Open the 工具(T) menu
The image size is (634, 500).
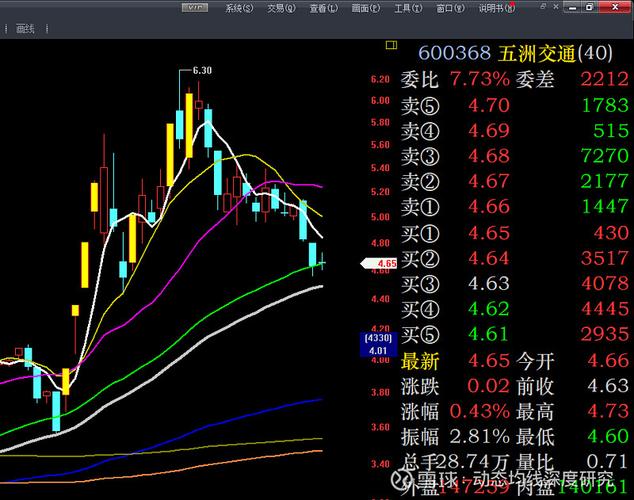408,8
